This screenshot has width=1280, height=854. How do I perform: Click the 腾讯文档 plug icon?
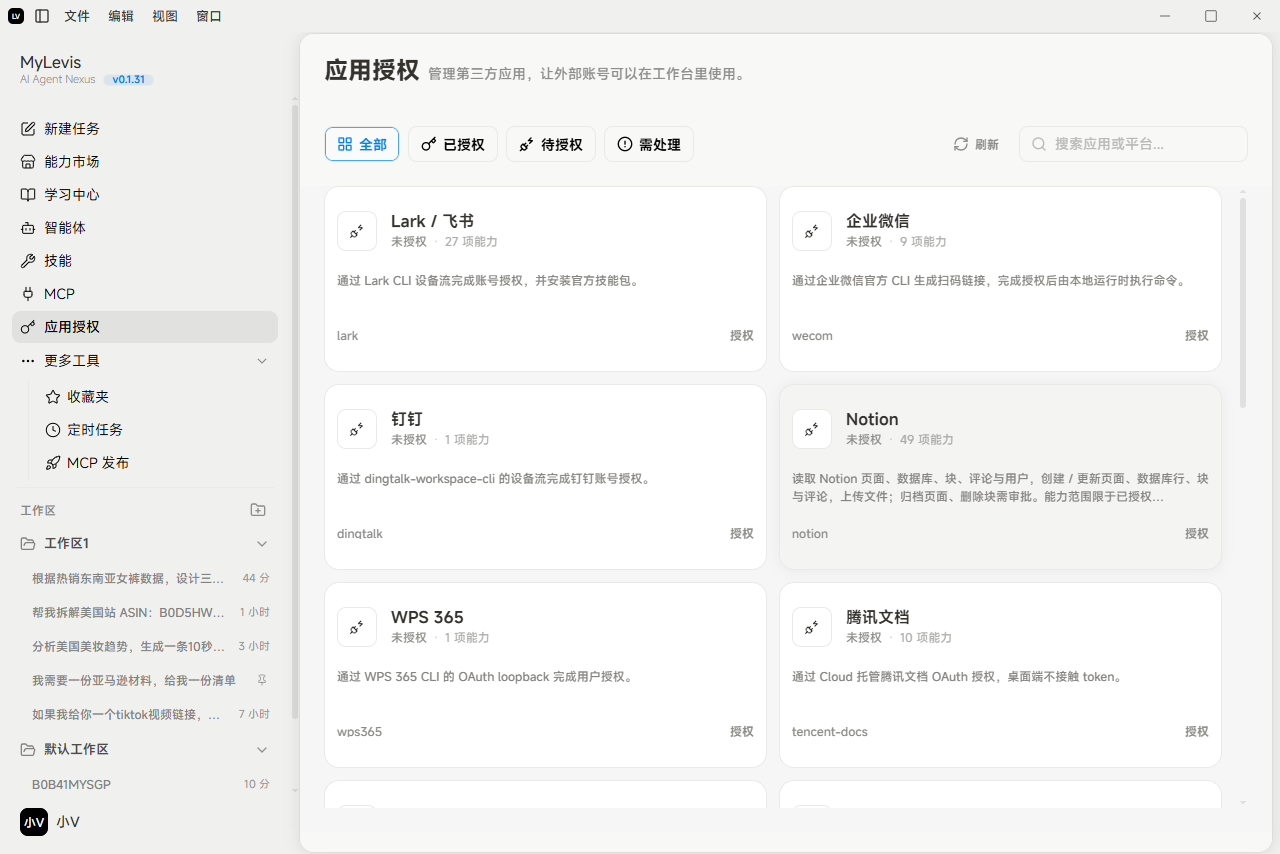point(812,627)
